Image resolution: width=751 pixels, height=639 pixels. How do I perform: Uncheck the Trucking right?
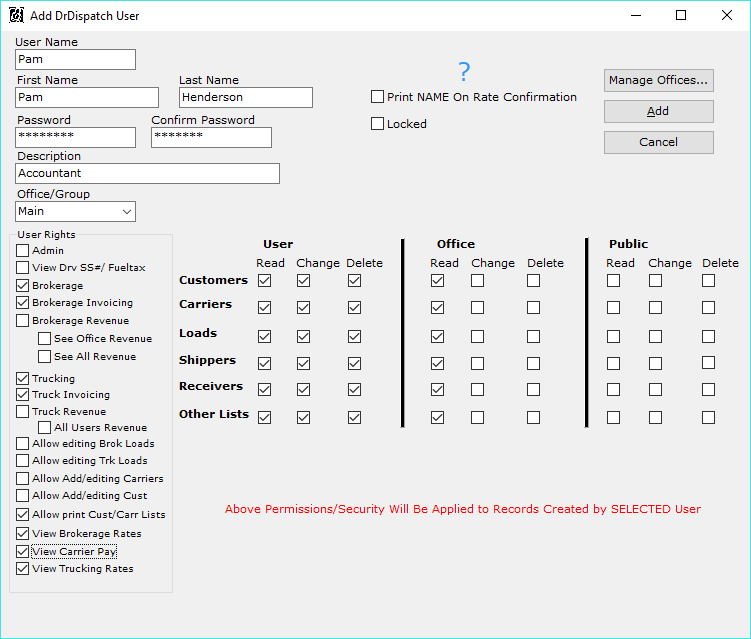pos(23,378)
